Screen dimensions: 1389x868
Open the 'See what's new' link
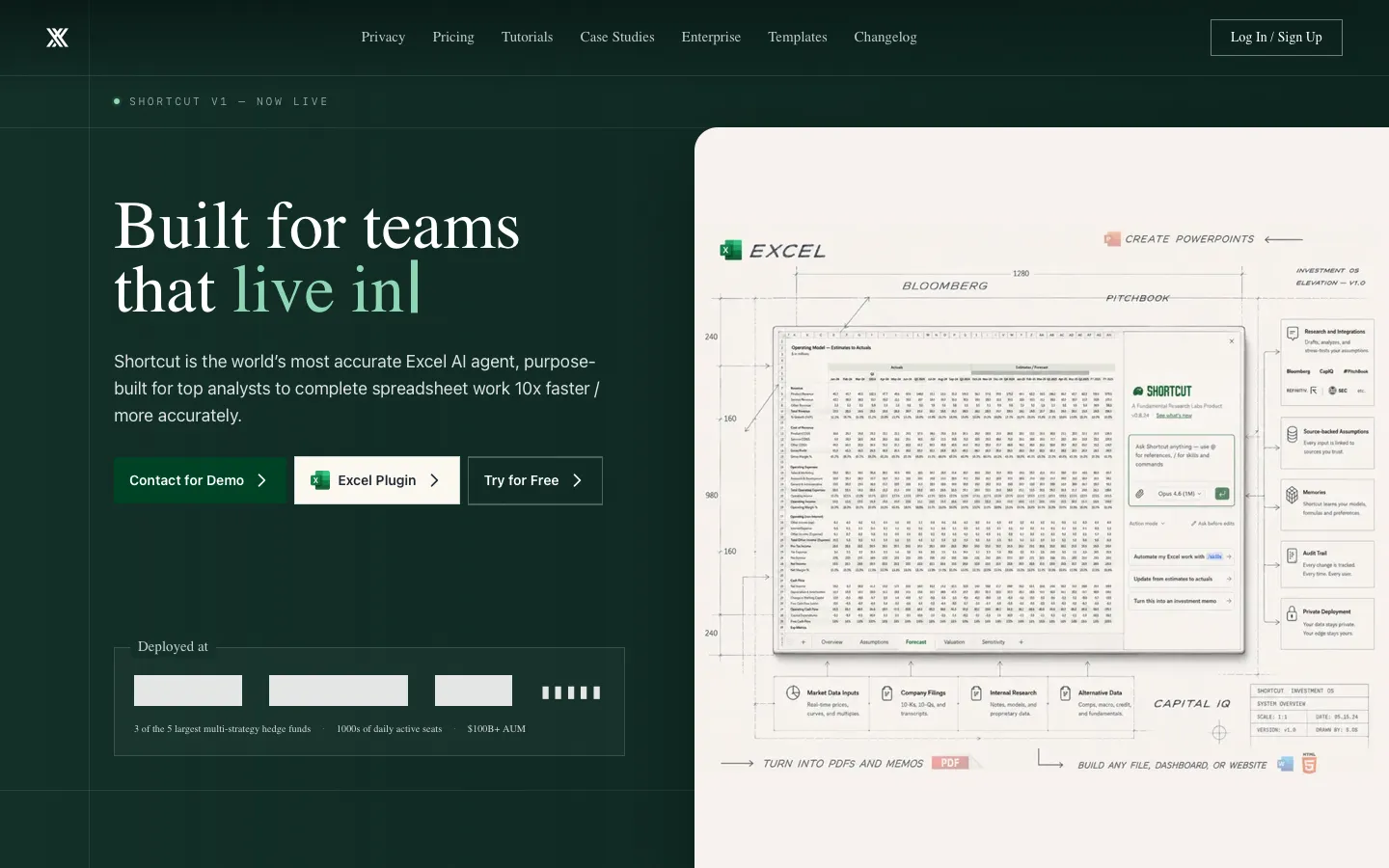coord(1174,416)
